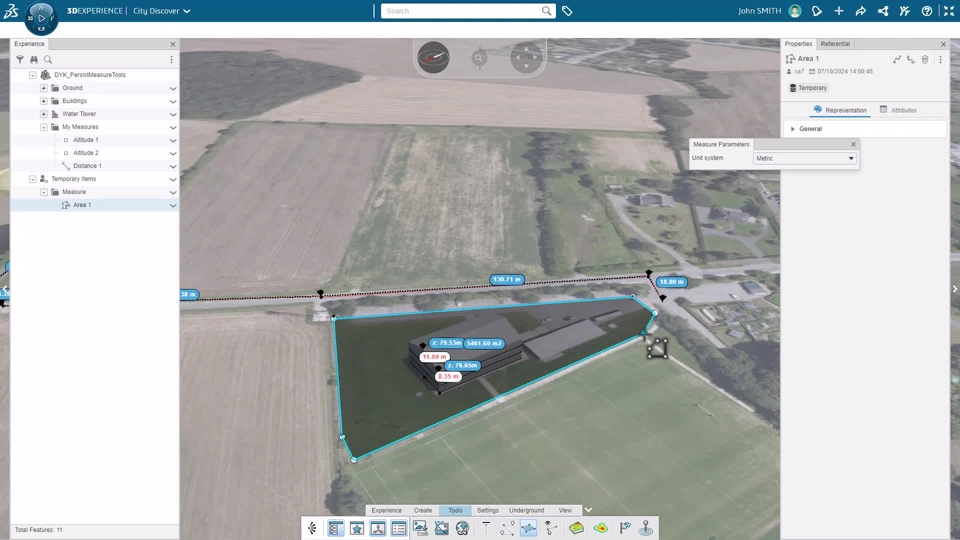Click the globe georeference icon in toolbar
Viewport: 960px width, 540px height.
tap(462, 528)
